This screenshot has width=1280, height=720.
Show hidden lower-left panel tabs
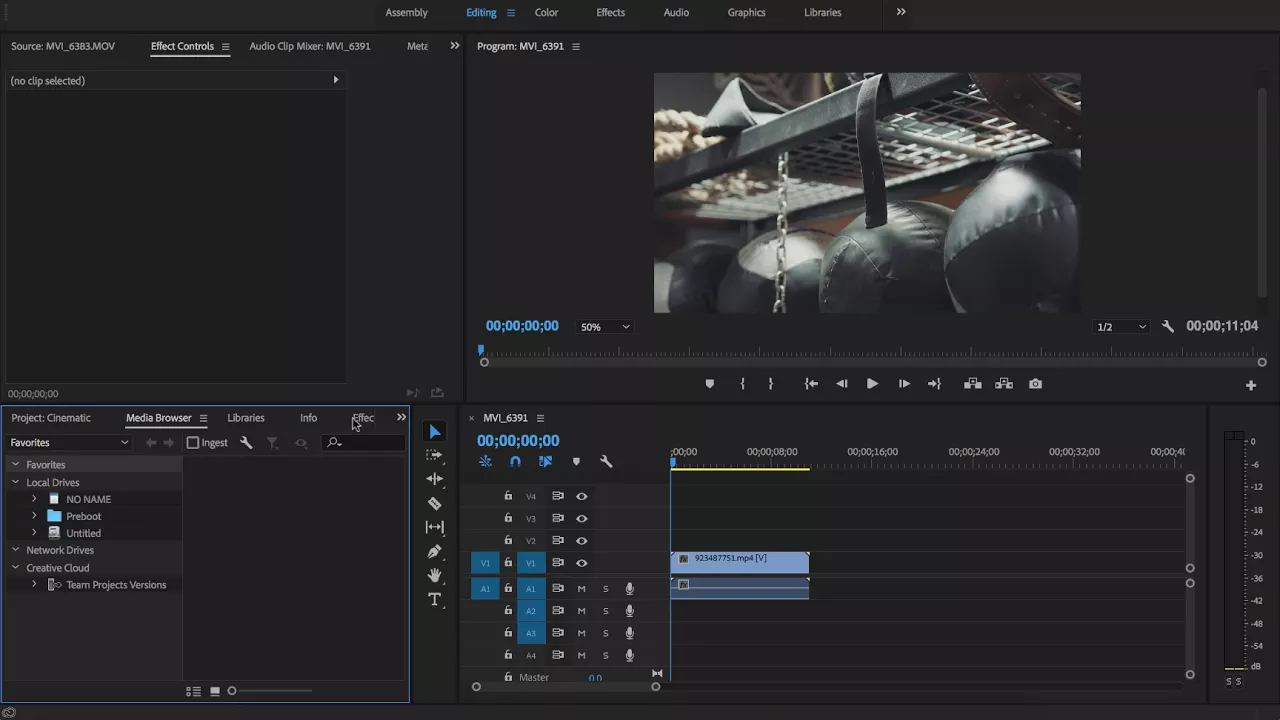pyautogui.click(x=401, y=418)
